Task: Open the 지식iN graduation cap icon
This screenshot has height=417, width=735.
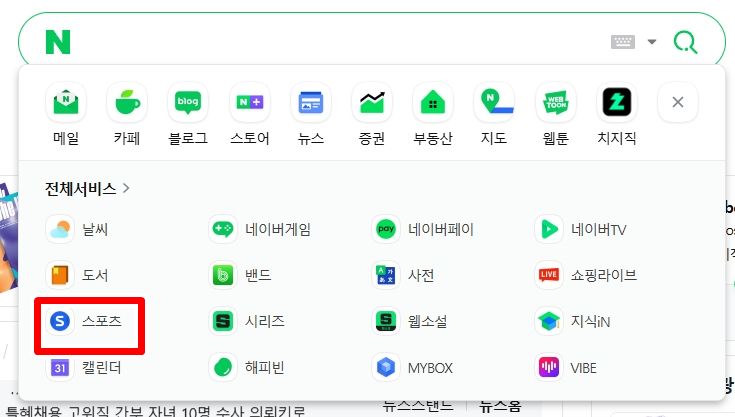Action: coord(549,321)
